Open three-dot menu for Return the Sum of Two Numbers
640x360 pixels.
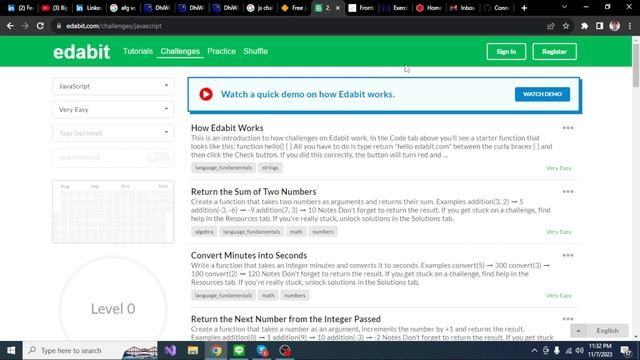point(568,192)
